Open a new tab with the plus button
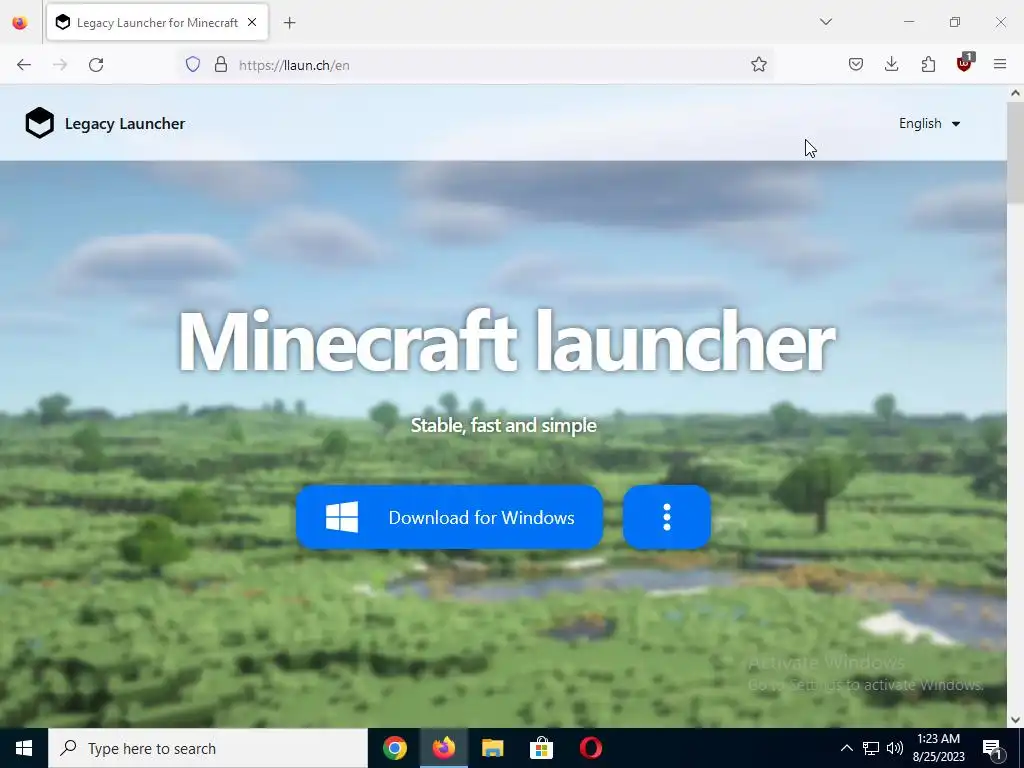The image size is (1024, 768). point(290,23)
